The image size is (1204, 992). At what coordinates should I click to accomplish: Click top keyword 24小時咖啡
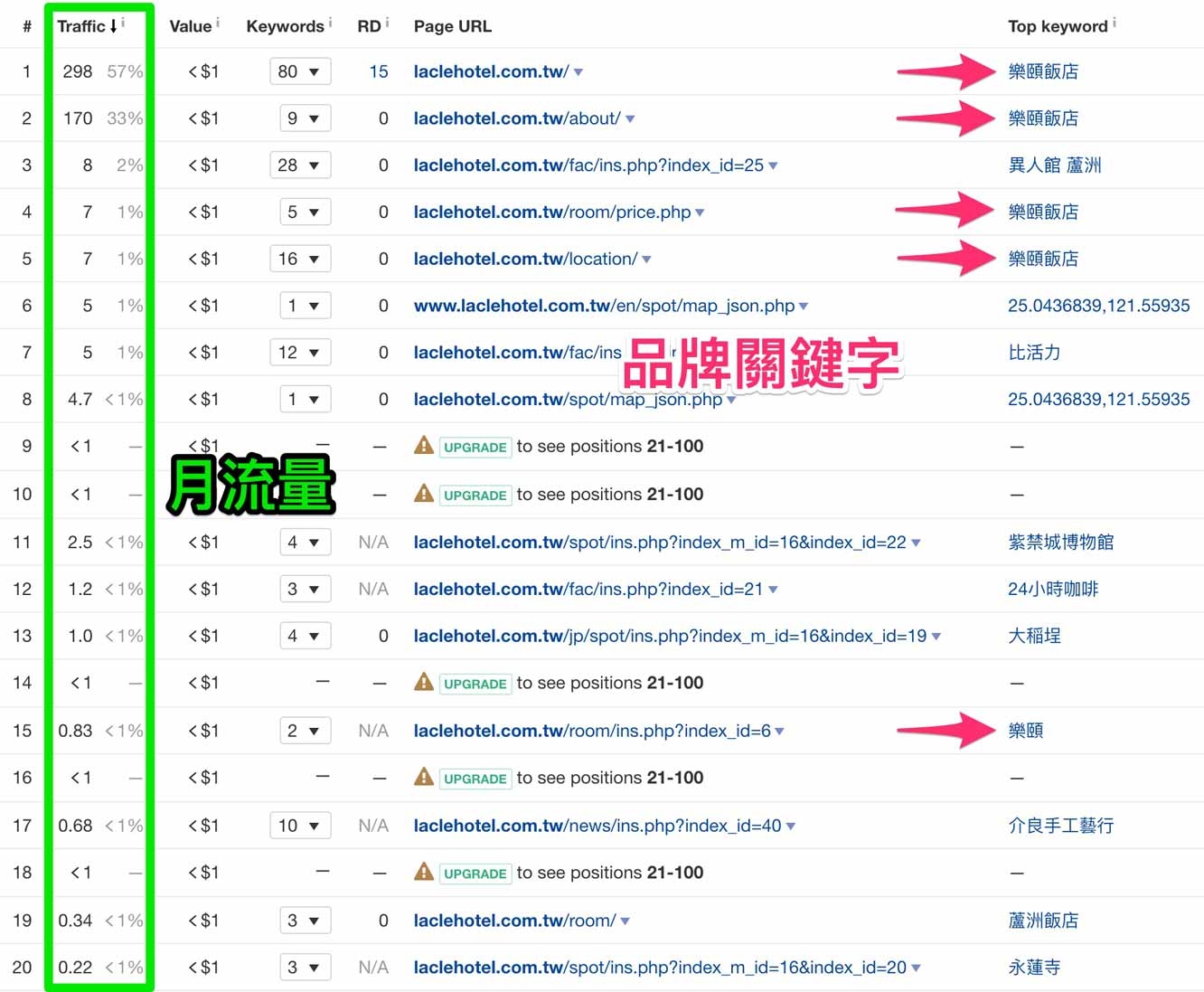(1053, 590)
